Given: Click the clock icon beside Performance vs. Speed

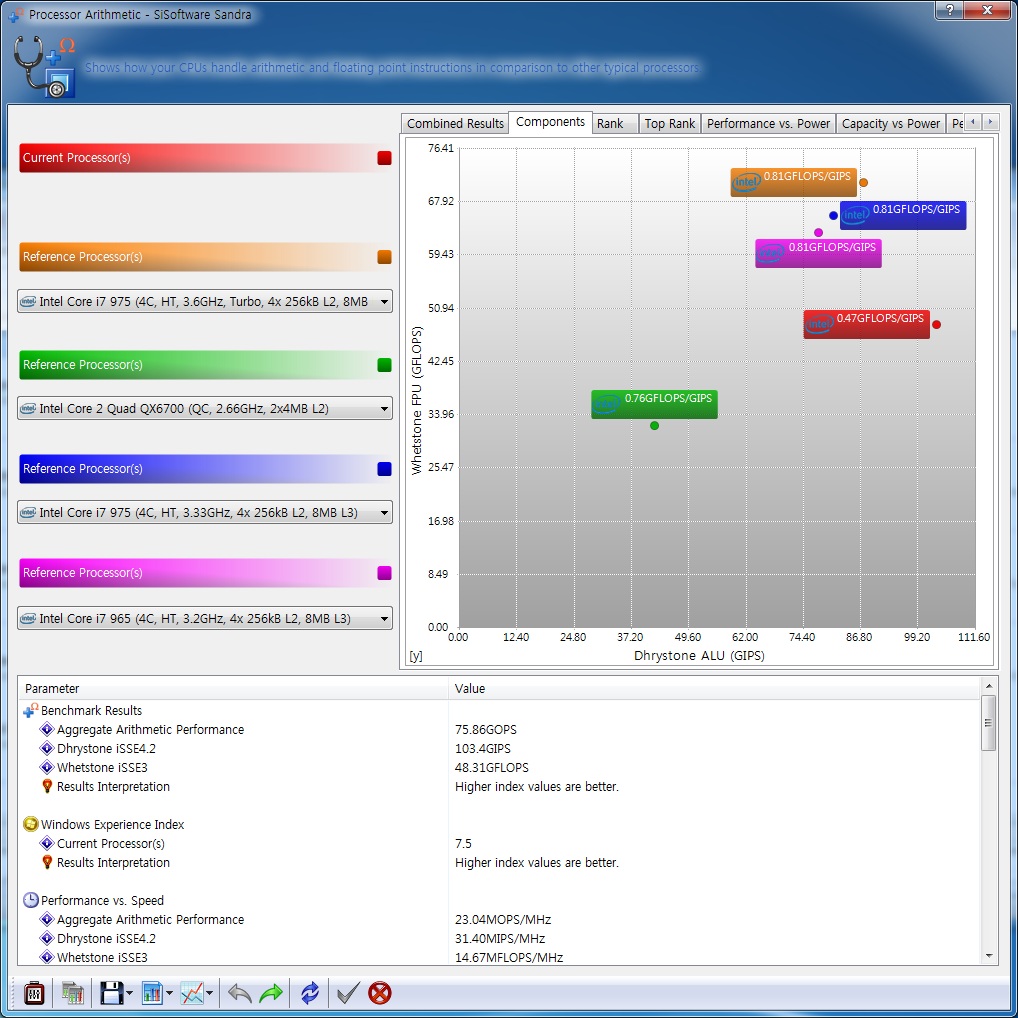Looking at the screenshot, I should 31,900.
